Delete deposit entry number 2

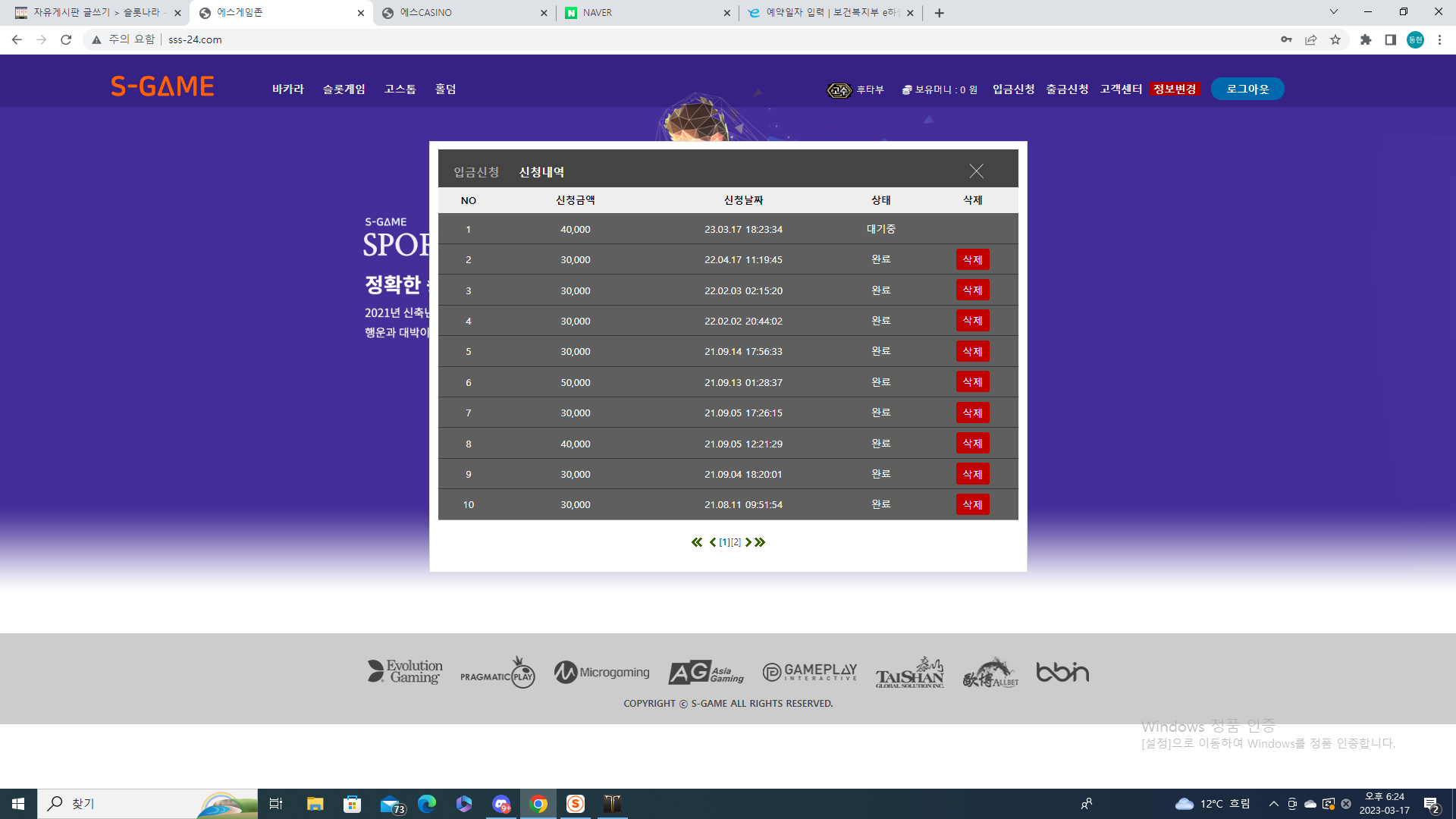pyautogui.click(x=972, y=259)
